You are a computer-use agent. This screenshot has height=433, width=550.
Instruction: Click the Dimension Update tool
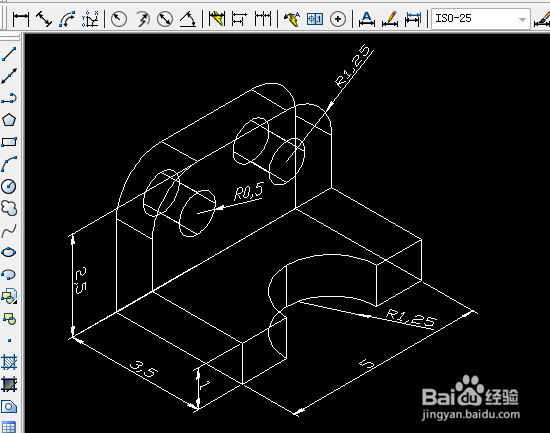pyautogui.click(x=413, y=19)
